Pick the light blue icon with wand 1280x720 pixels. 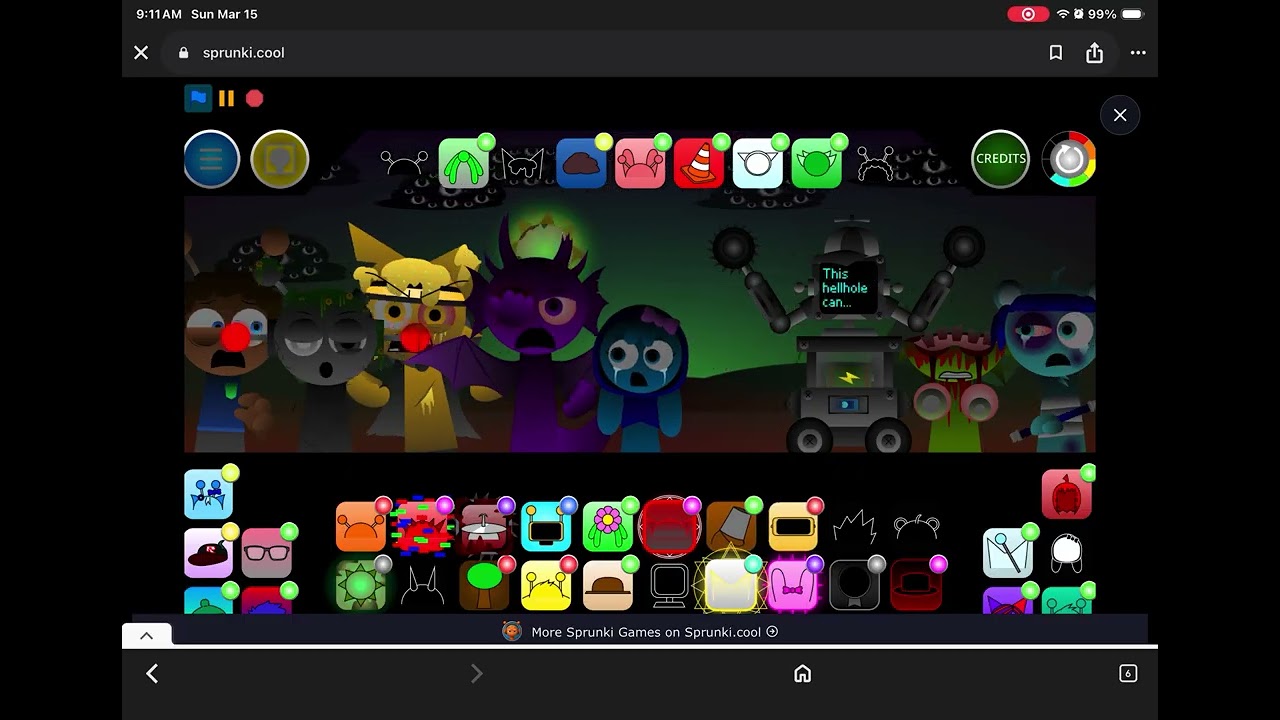coord(1008,553)
